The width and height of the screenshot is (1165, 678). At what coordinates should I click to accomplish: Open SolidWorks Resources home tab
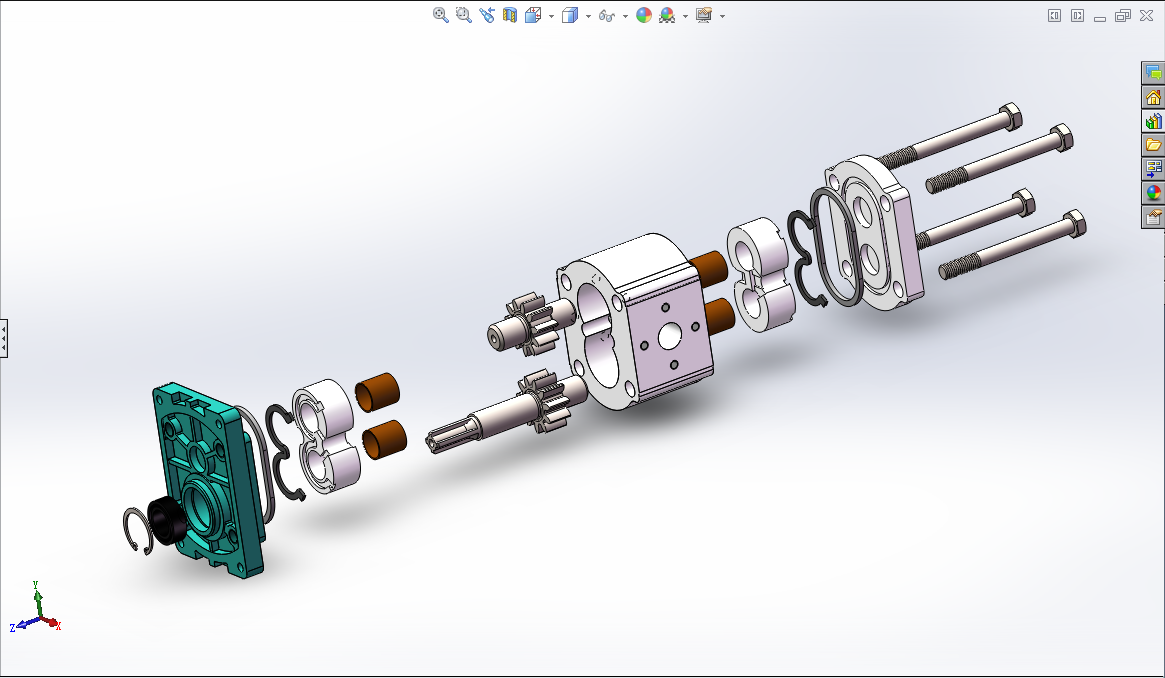1154,97
